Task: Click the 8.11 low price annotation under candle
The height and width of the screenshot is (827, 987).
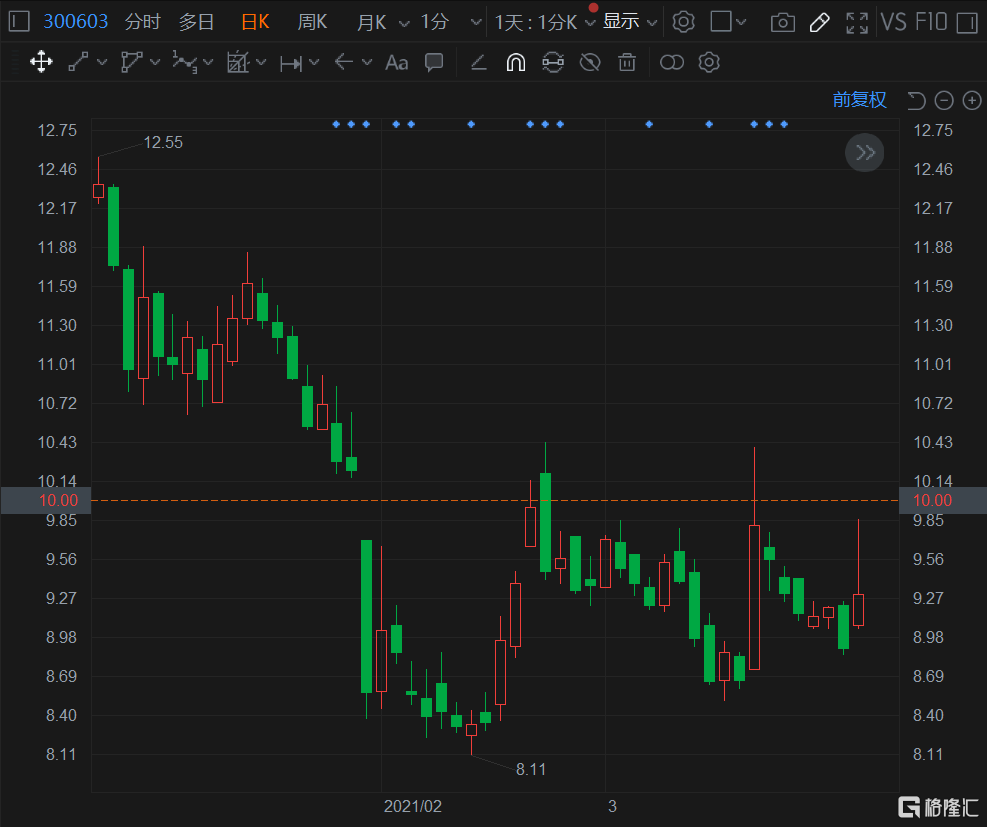Action: tap(531, 769)
